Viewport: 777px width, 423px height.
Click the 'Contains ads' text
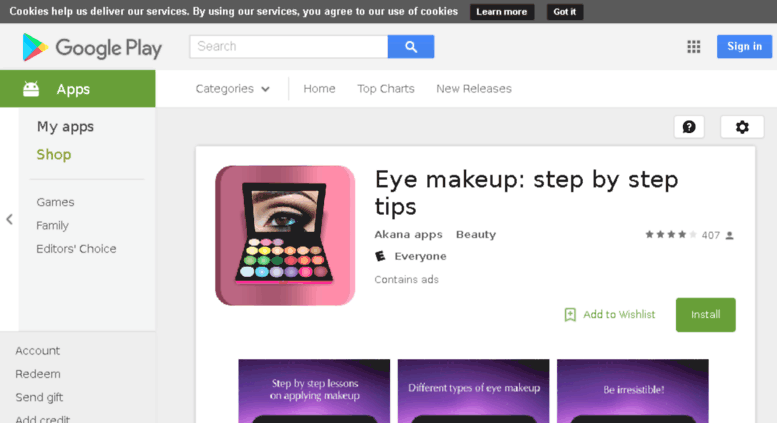pyautogui.click(x=406, y=279)
